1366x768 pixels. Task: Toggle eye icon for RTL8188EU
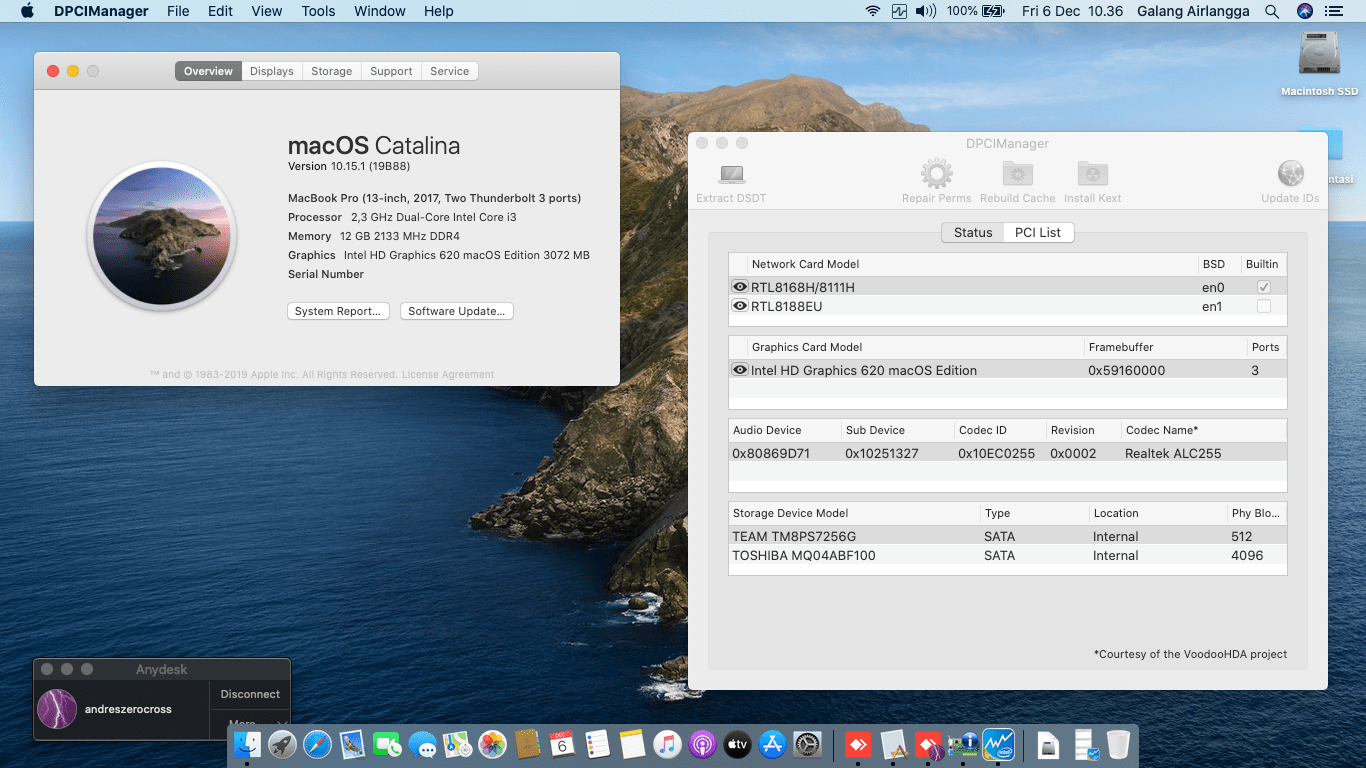740,306
